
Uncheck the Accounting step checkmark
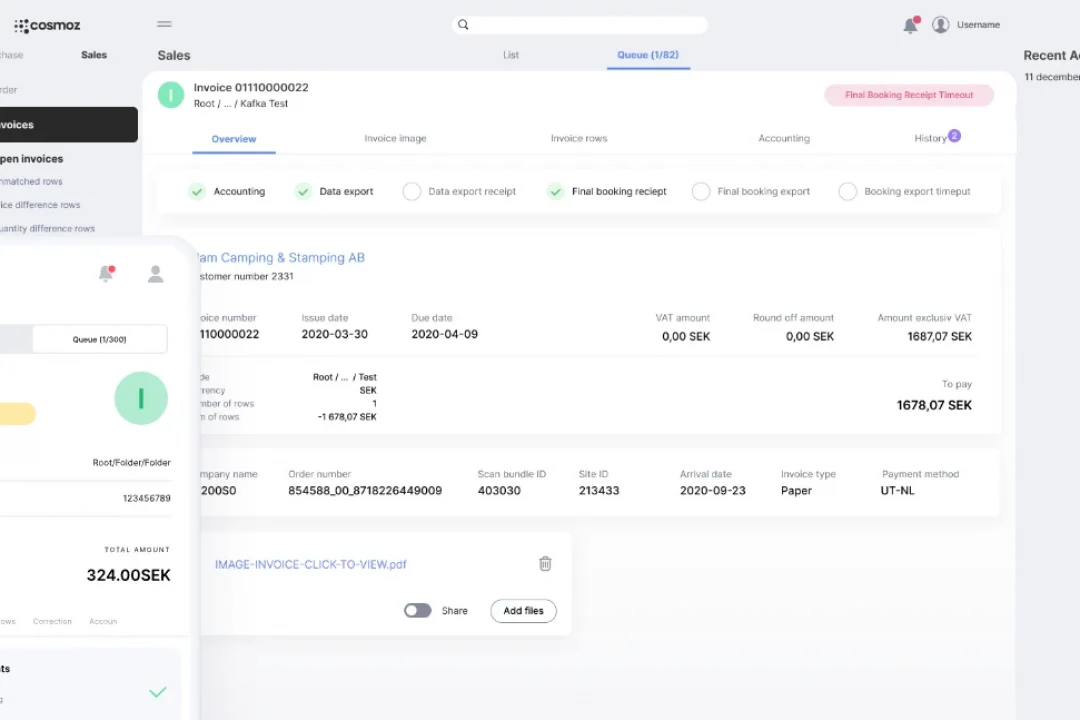pos(197,192)
